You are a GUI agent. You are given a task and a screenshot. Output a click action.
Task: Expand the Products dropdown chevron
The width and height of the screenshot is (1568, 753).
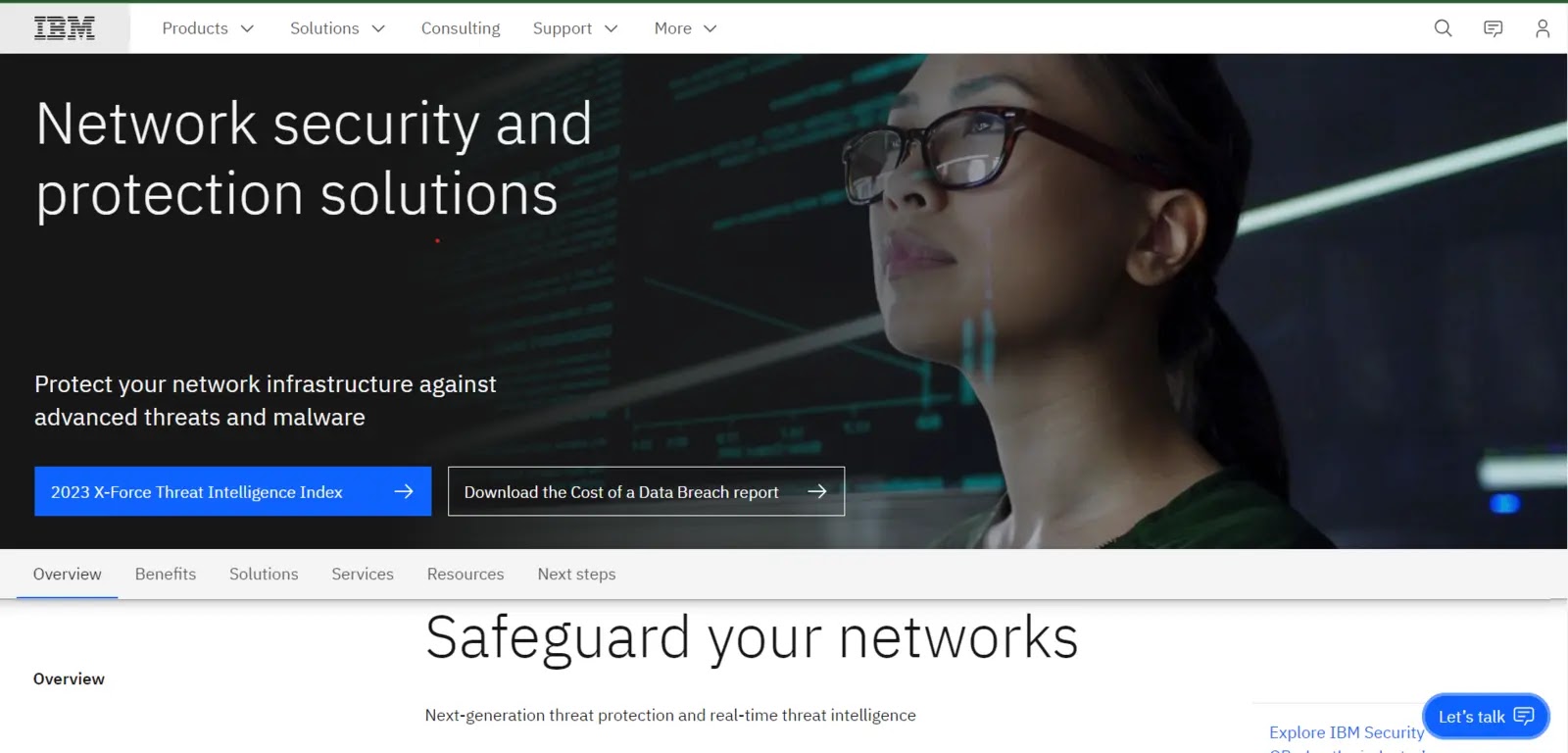(x=247, y=28)
